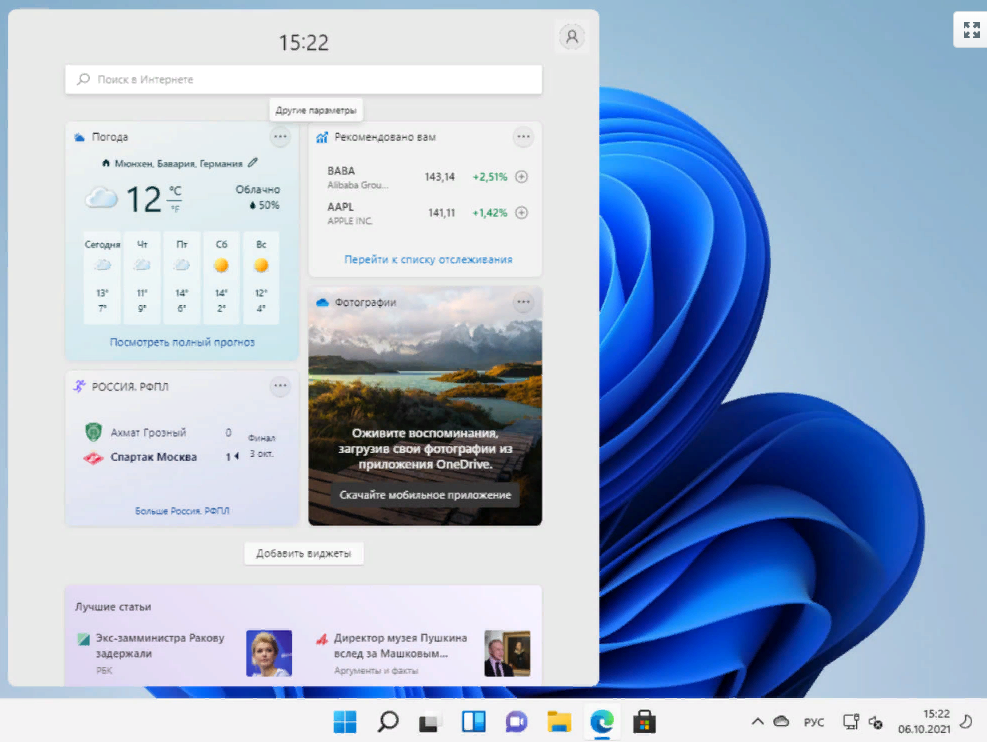987x742 pixels.
Task: Add BABA to watchlist with plus icon
Action: (x=521, y=177)
